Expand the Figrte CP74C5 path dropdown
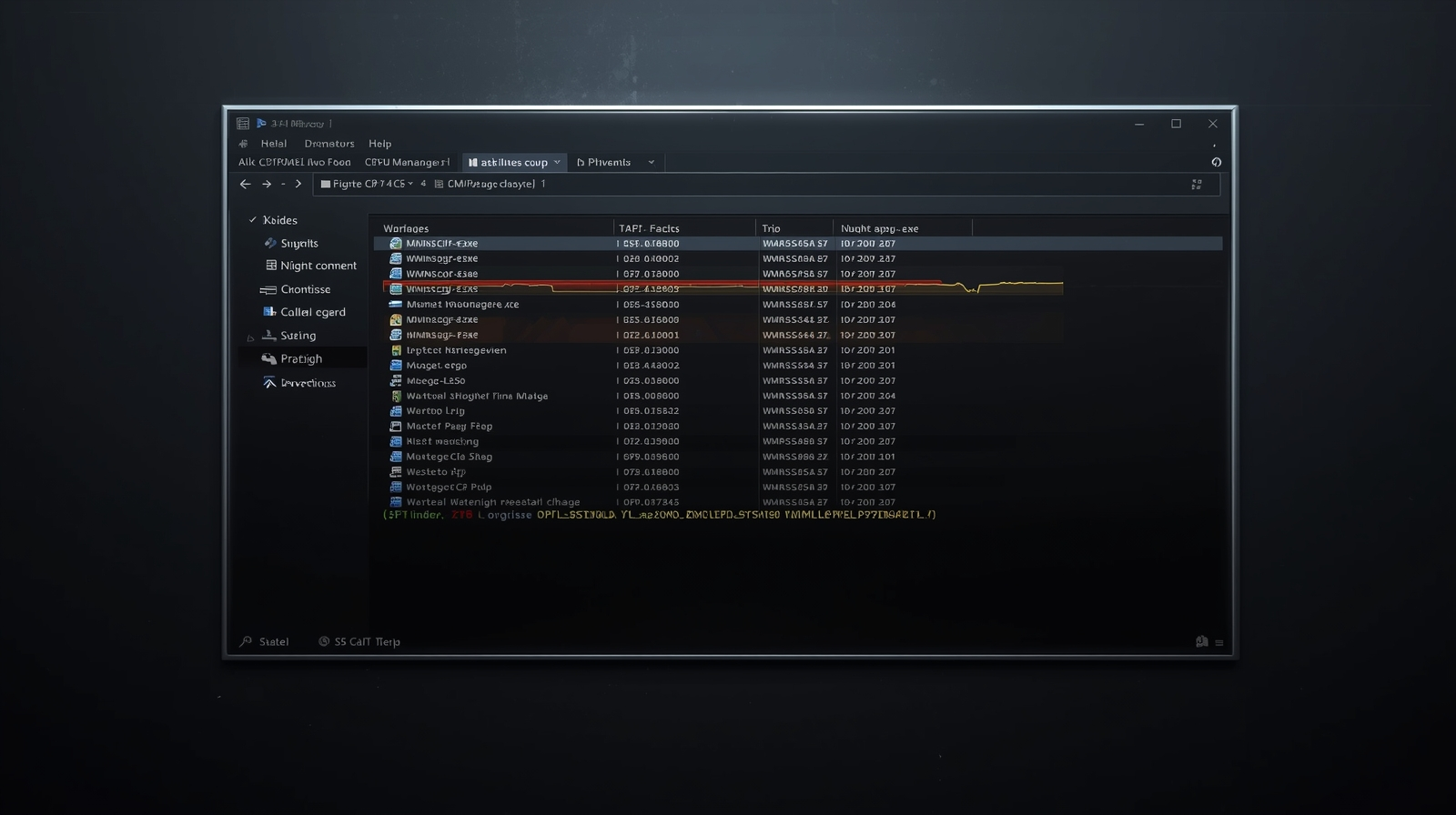This screenshot has height=815, width=1456. (410, 184)
